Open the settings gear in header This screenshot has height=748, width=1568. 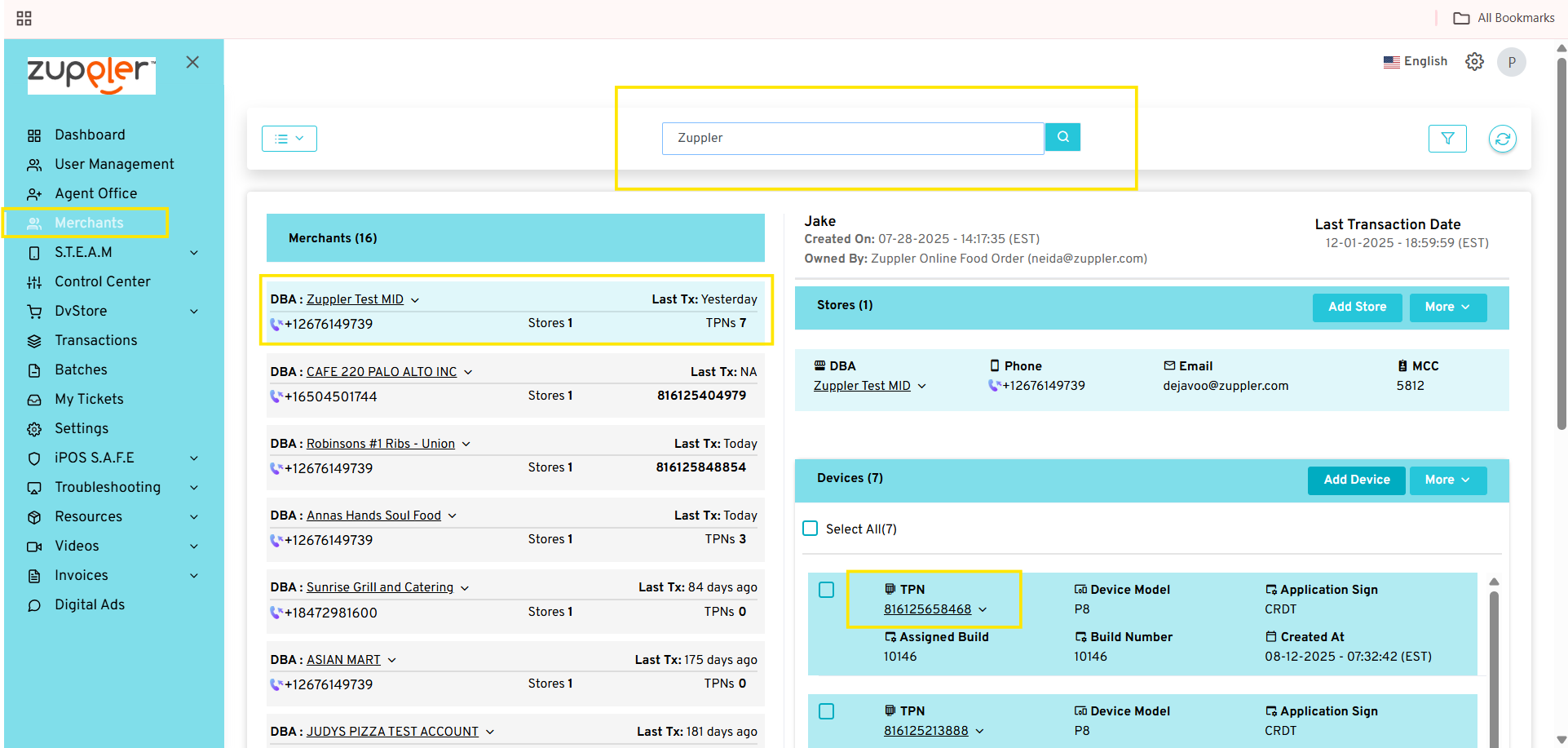click(x=1474, y=61)
